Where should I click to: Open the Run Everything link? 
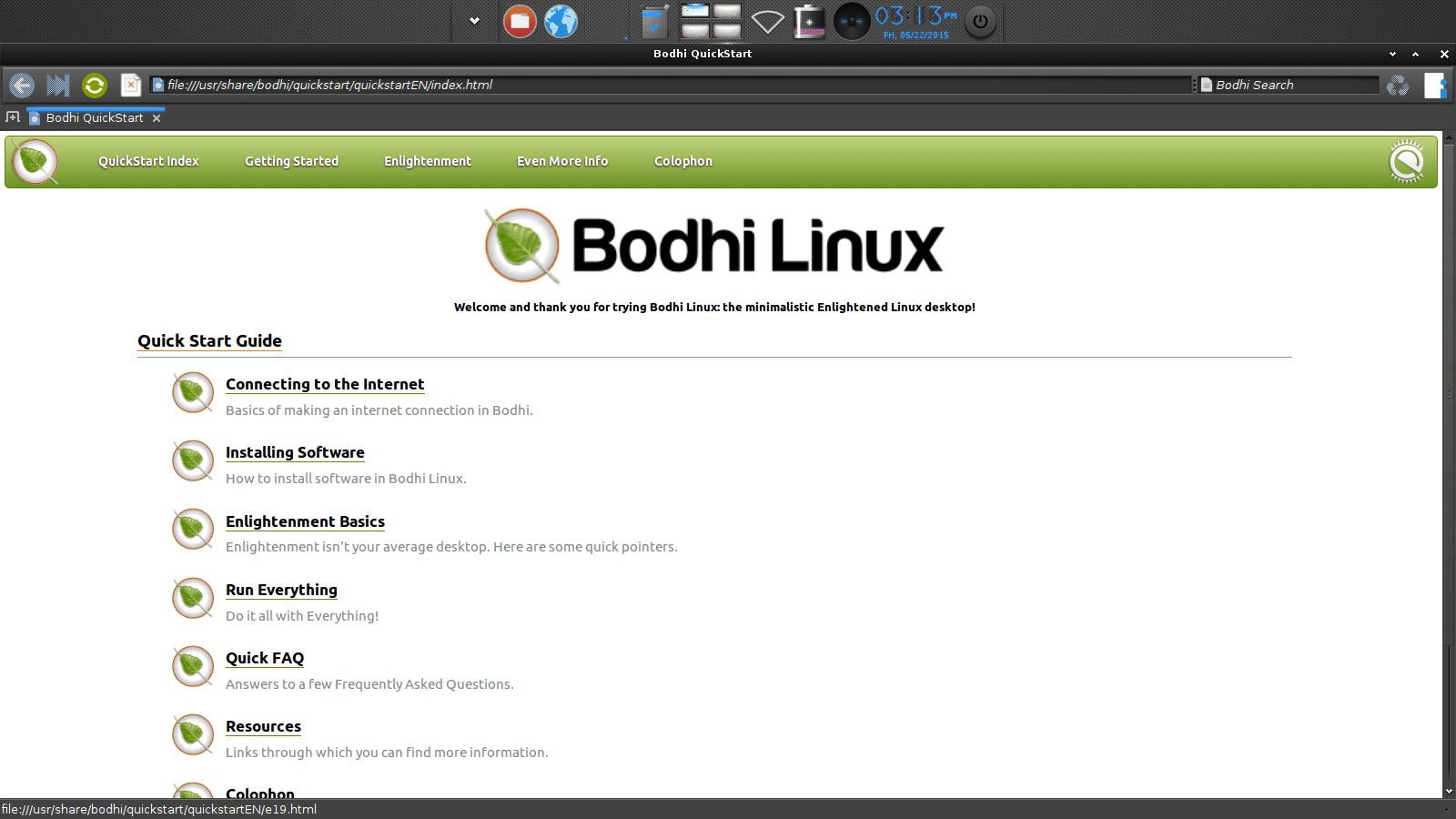point(281,590)
